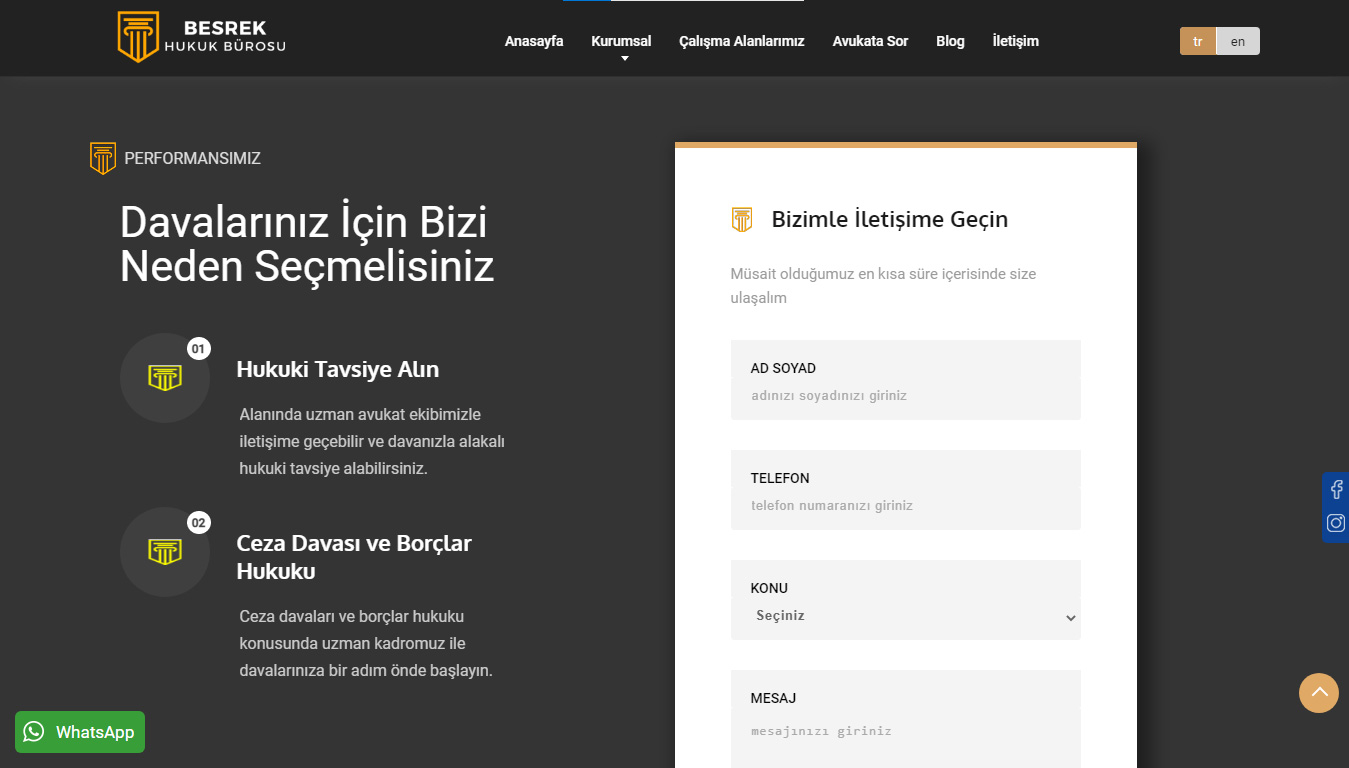This screenshot has height=768, width=1349.
Task: Click the Hukuki Tavsiye Alın circle icon
Action: tap(165, 378)
